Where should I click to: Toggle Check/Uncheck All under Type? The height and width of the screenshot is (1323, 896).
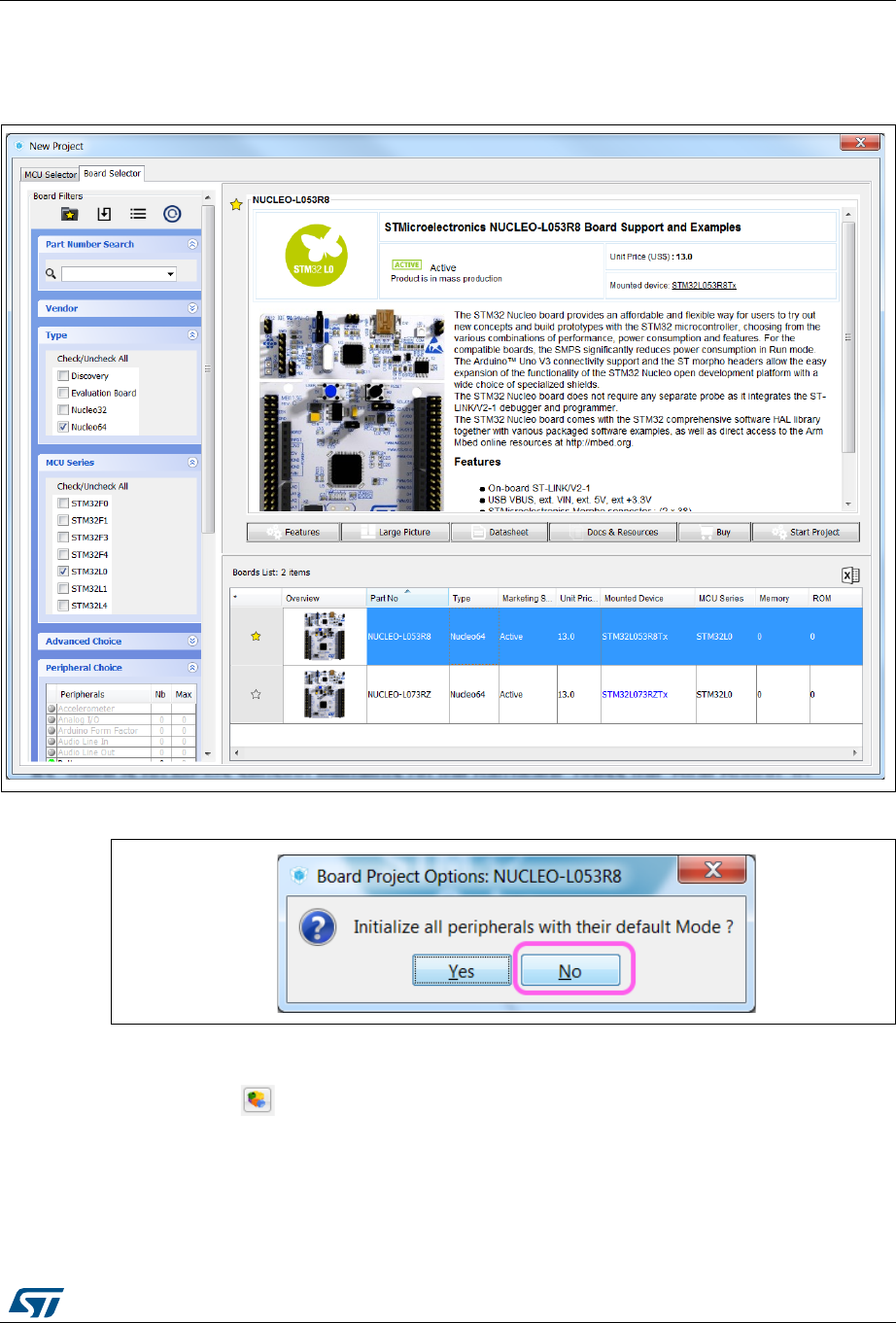click(92, 359)
